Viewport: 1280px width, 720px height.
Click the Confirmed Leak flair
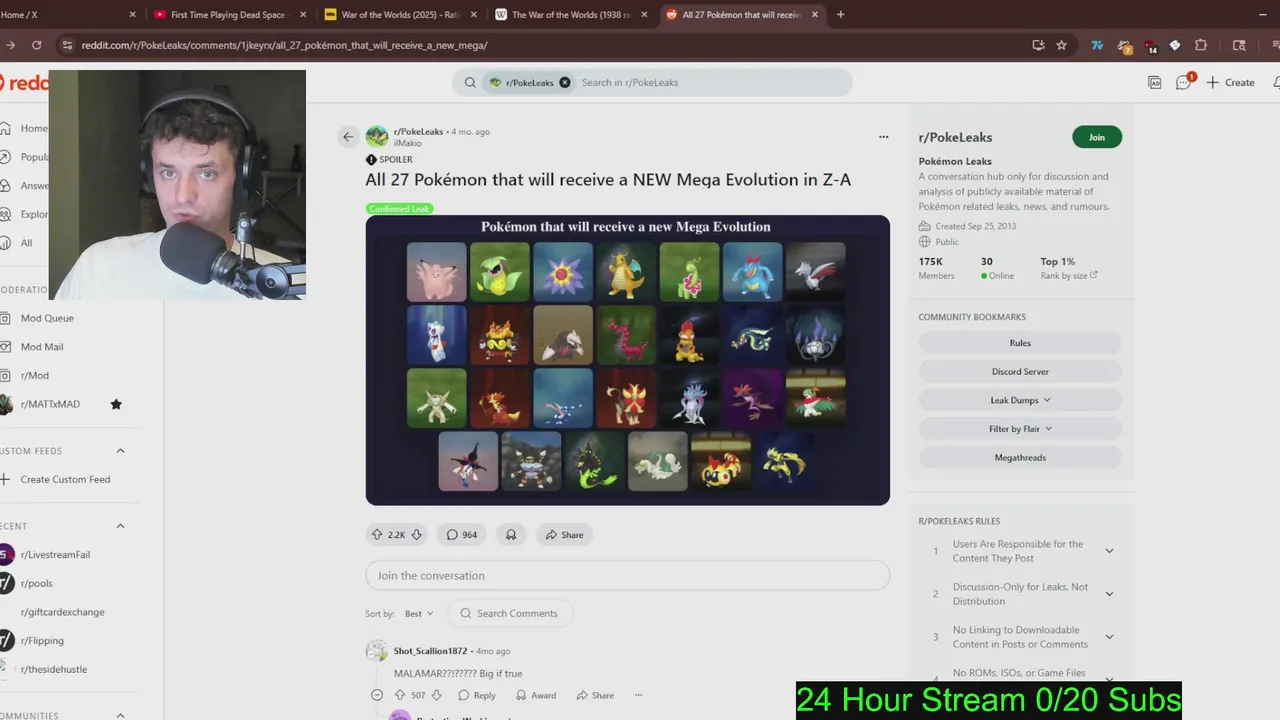click(399, 209)
